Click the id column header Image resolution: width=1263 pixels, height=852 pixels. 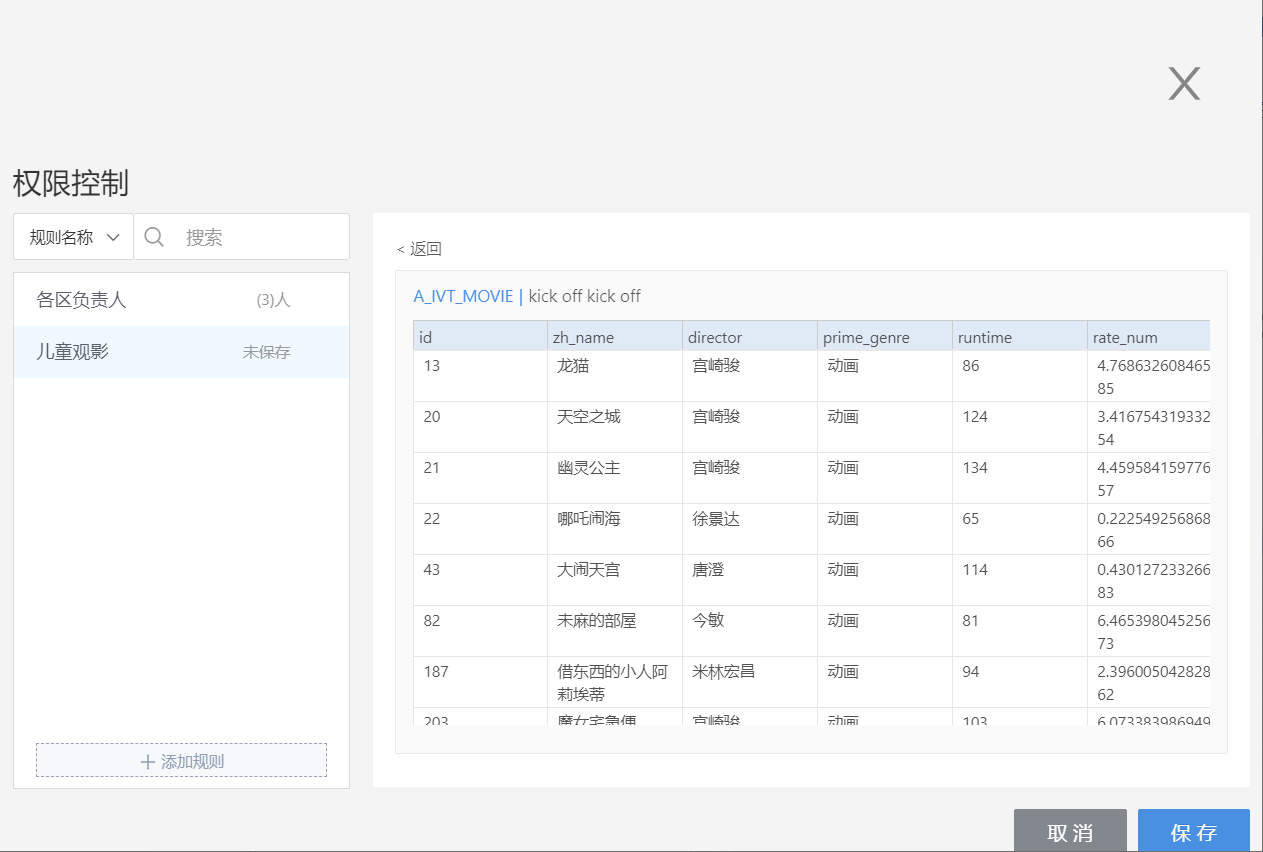click(480, 337)
